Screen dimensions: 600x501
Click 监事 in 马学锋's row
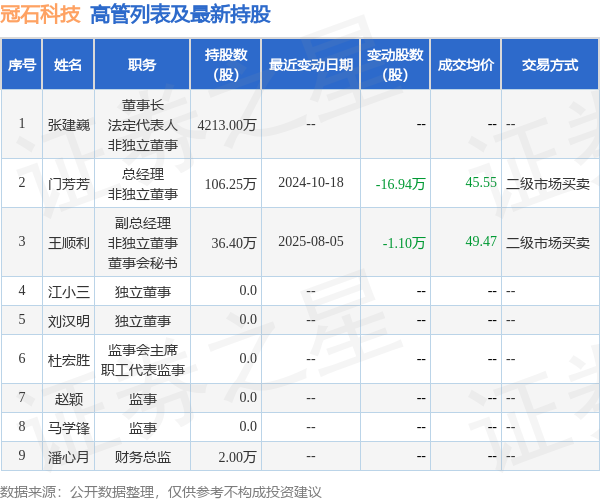[x=142, y=428]
